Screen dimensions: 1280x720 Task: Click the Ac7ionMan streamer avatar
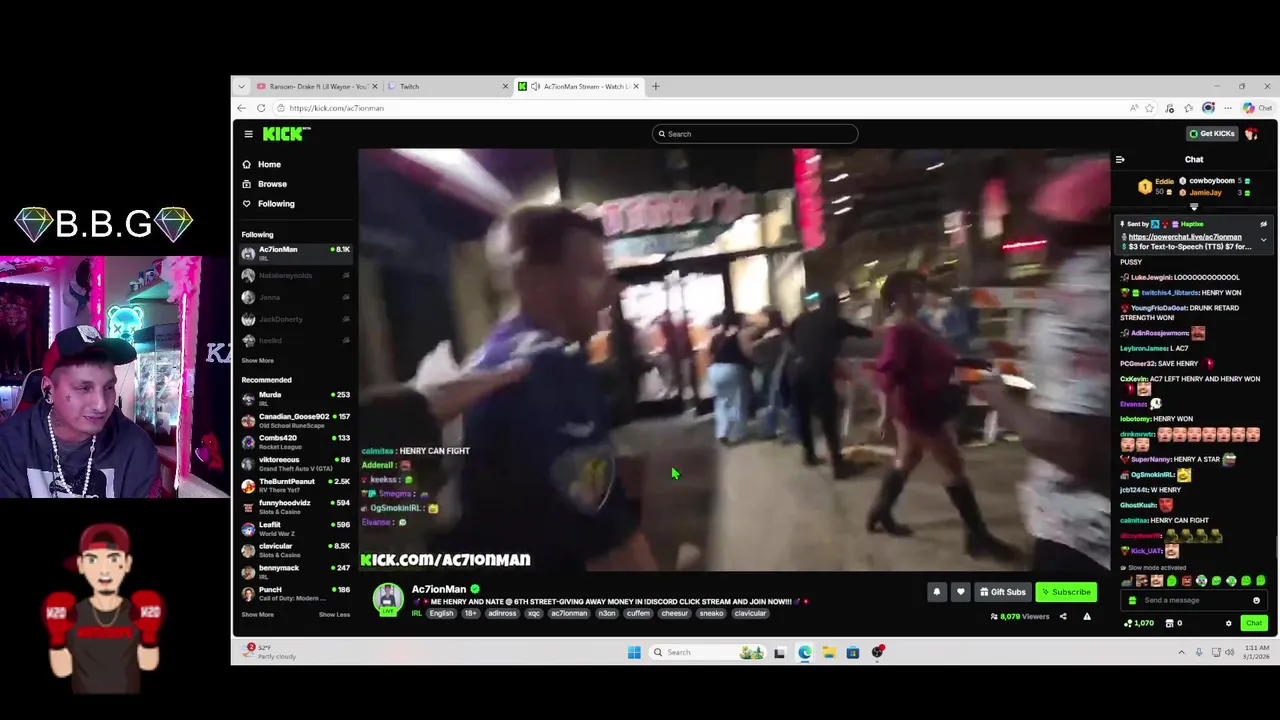tap(388, 599)
